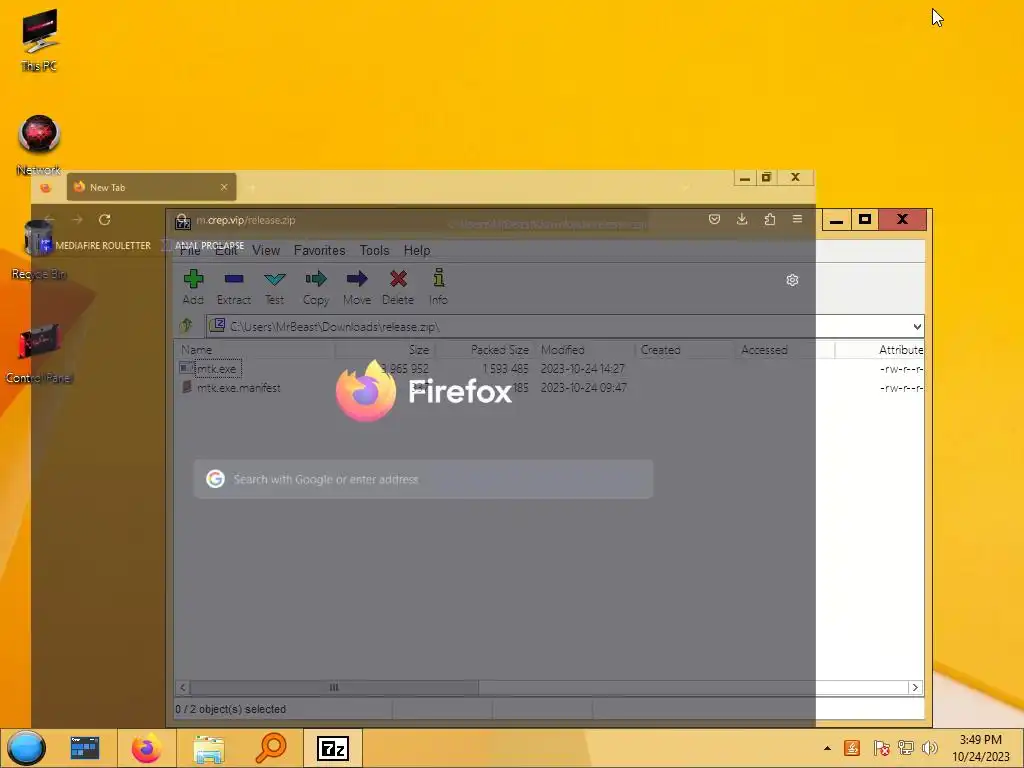Click the volume speaker tray icon

point(930,748)
